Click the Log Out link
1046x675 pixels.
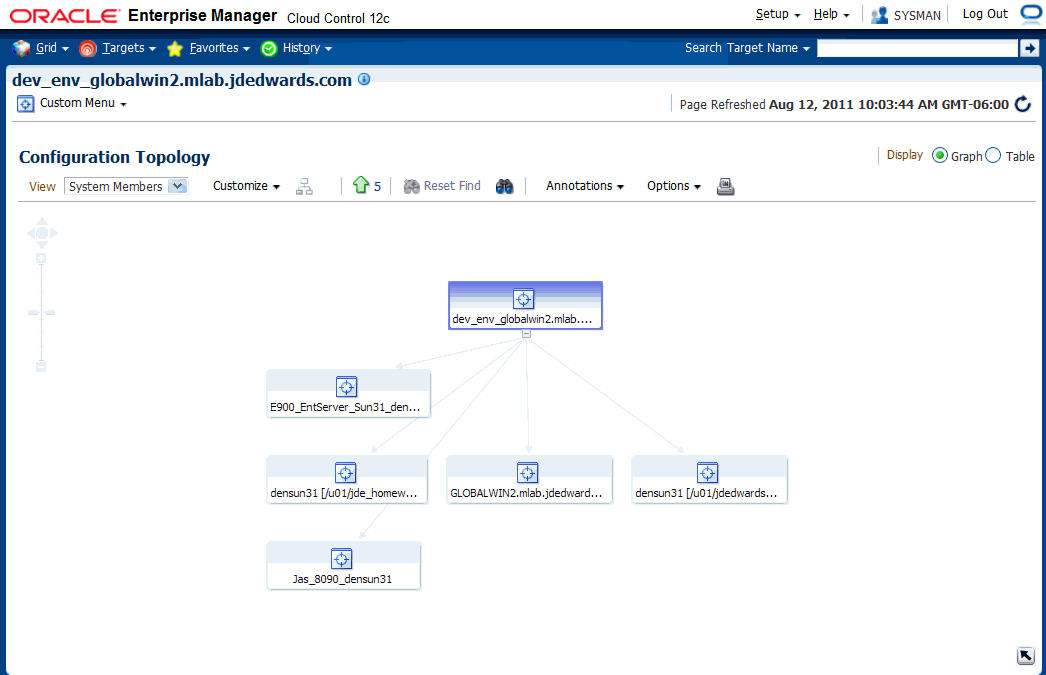click(x=985, y=14)
